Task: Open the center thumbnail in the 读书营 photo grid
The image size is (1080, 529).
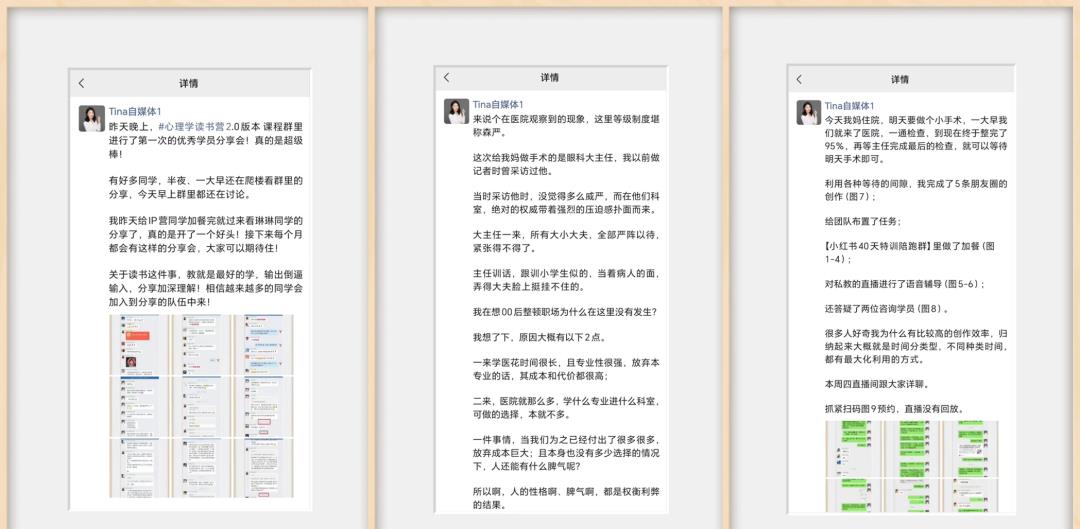Action: click(200, 406)
